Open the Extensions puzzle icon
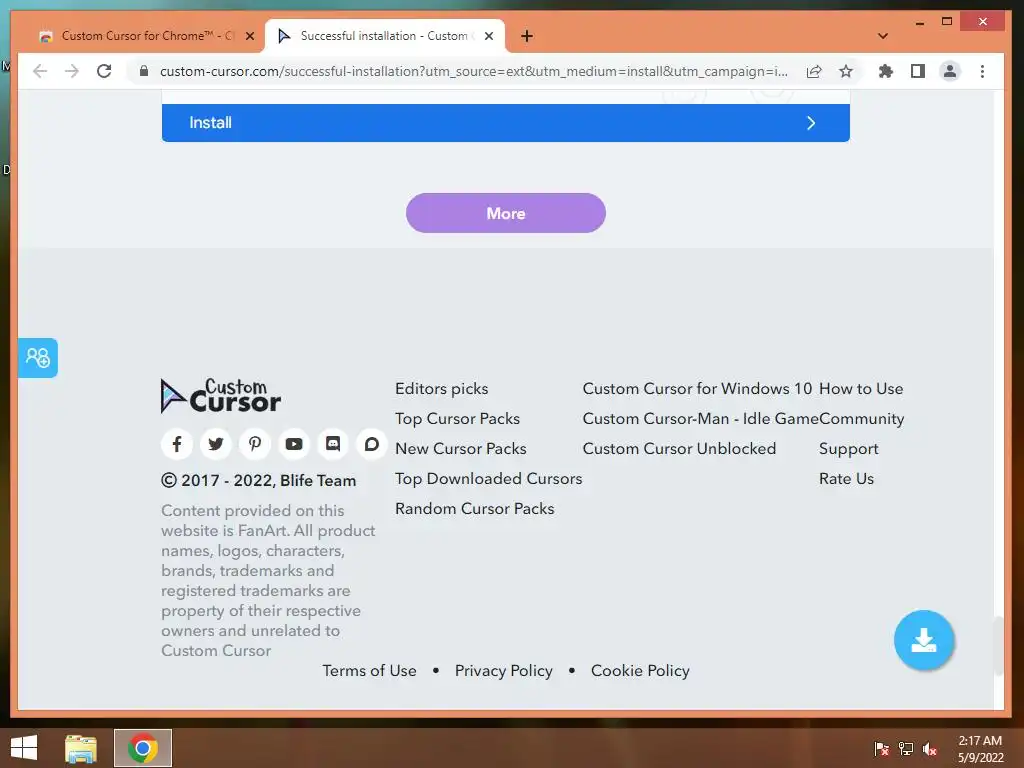The height and width of the screenshot is (768, 1024). pyautogui.click(x=886, y=71)
